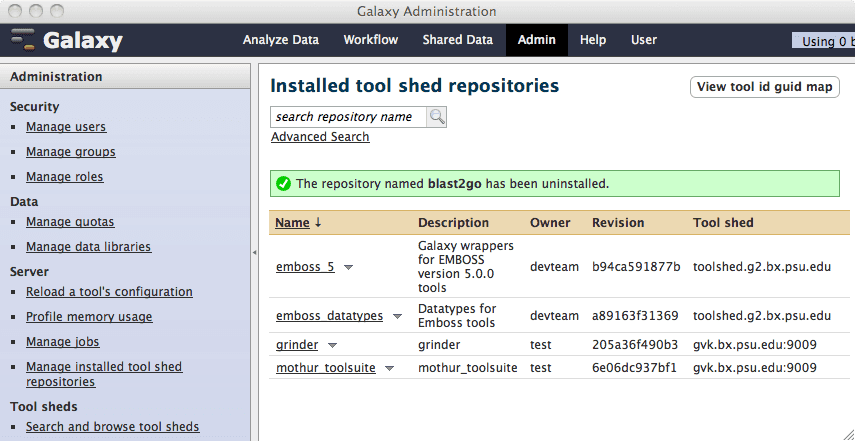Viewport: 855px width, 441px height.
Task: Click the Galaxy logo icon
Action: (24, 41)
